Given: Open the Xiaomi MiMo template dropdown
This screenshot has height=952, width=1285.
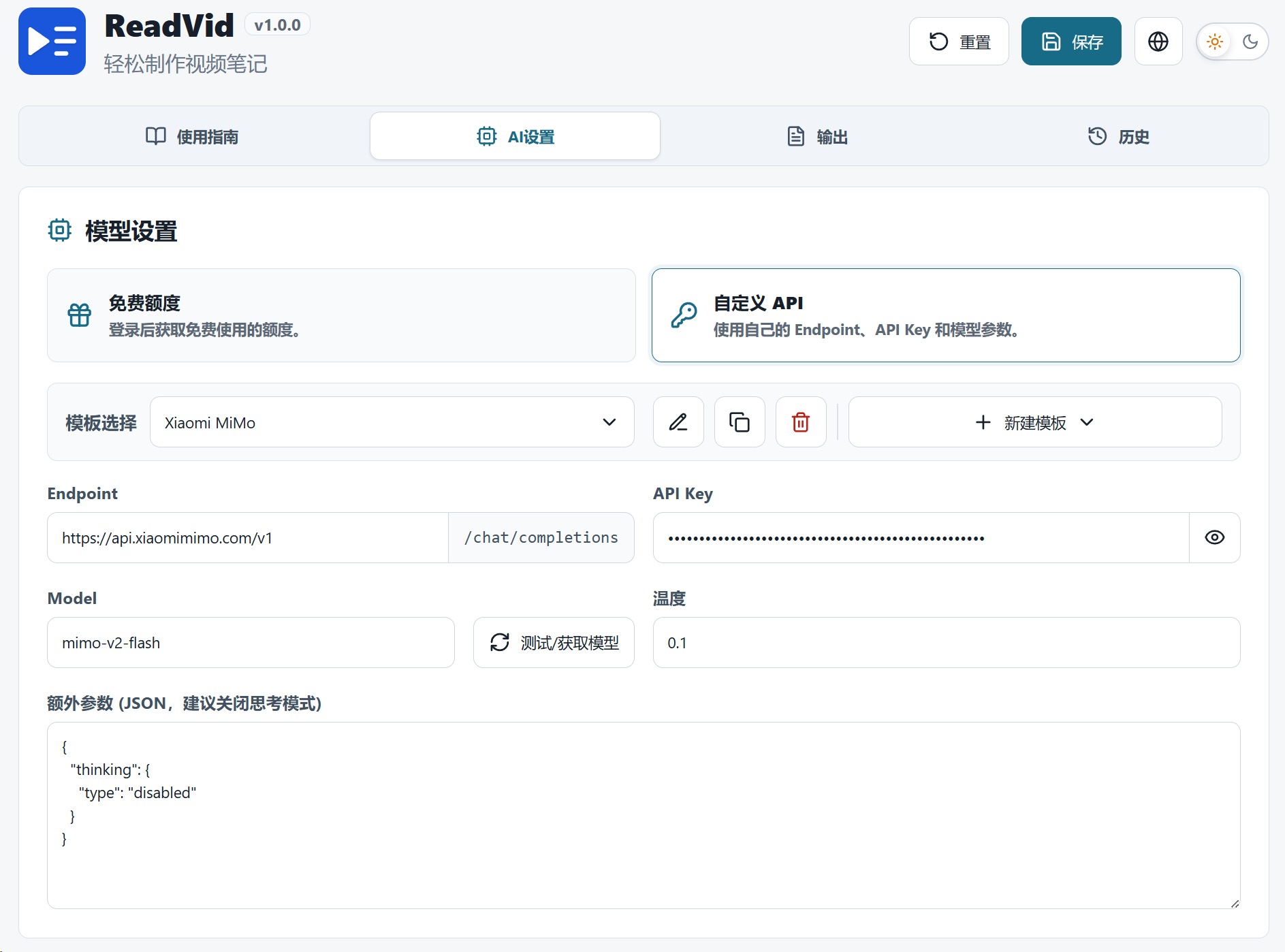Looking at the screenshot, I should [392, 422].
